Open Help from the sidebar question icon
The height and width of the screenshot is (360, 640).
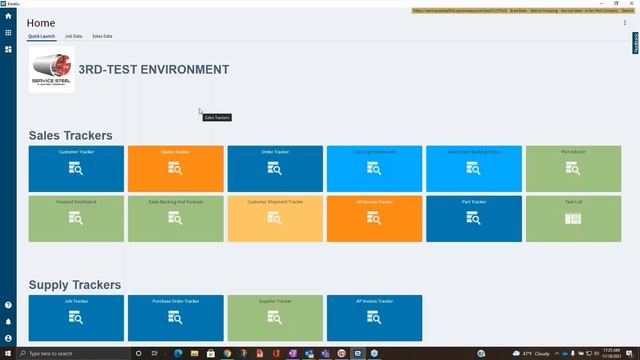(8, 305)
